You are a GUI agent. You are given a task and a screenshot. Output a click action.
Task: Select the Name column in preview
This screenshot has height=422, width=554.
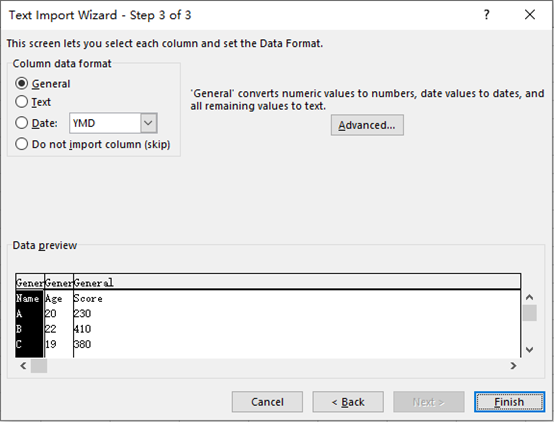pos(30,316)
